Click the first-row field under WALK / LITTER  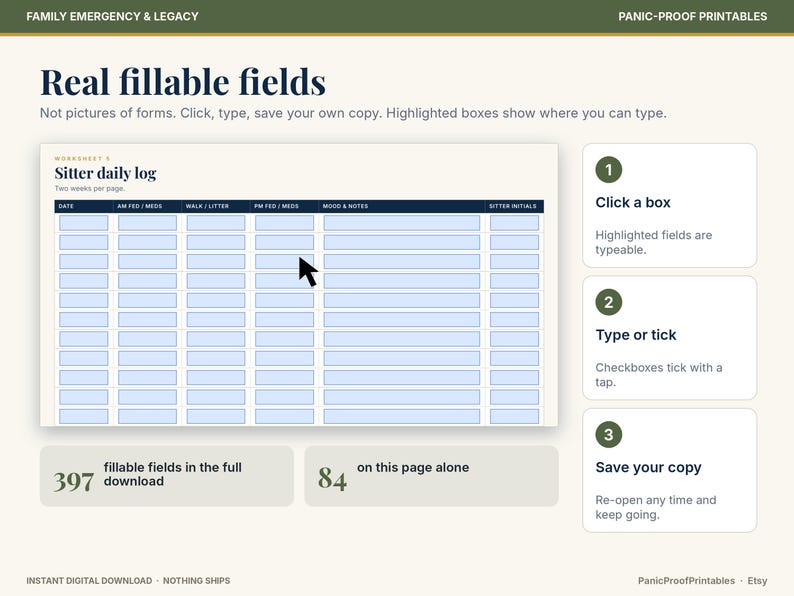pyautogui.click(x=216, y=223)
